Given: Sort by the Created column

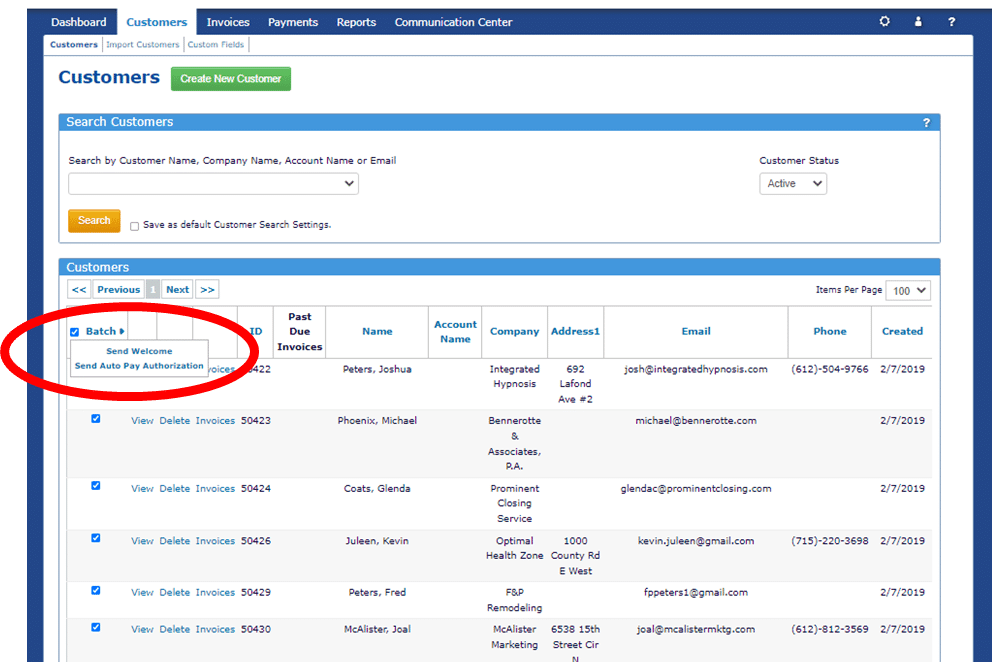Looking at the screenshot, I should click(x=902, y=331).
